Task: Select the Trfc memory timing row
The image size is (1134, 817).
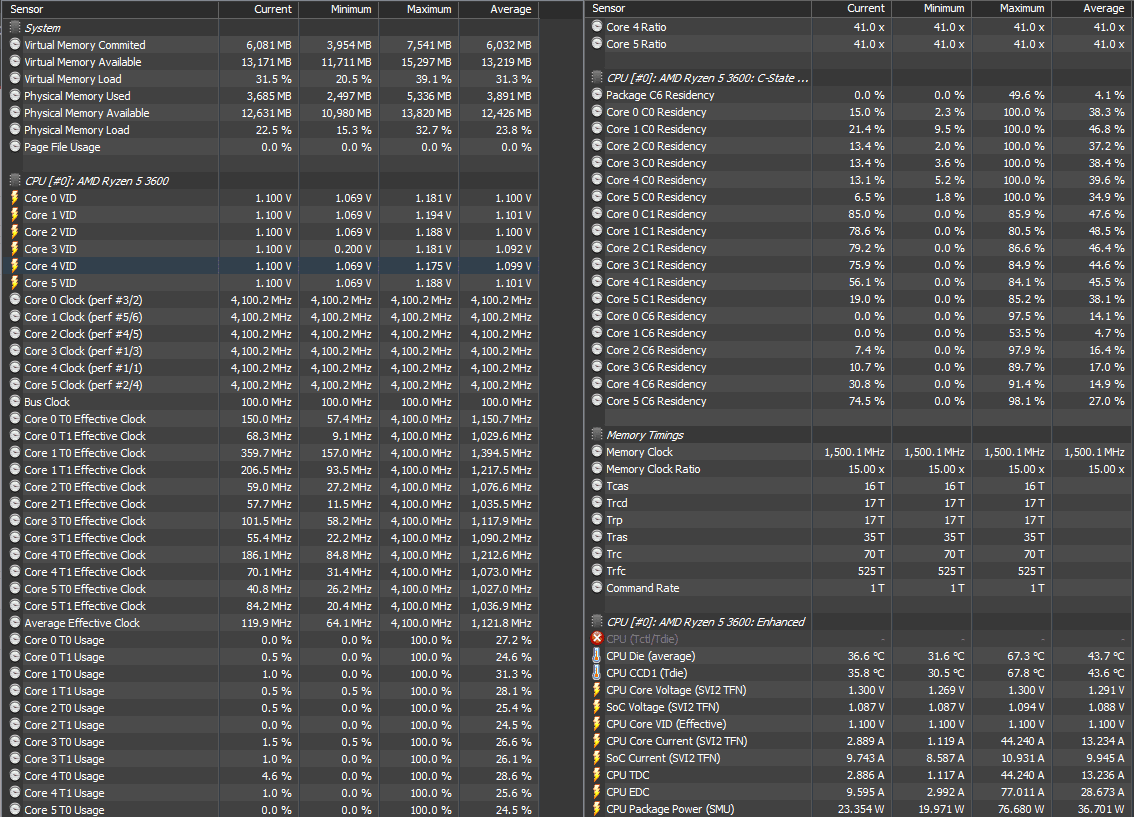Action: point(858,570)
